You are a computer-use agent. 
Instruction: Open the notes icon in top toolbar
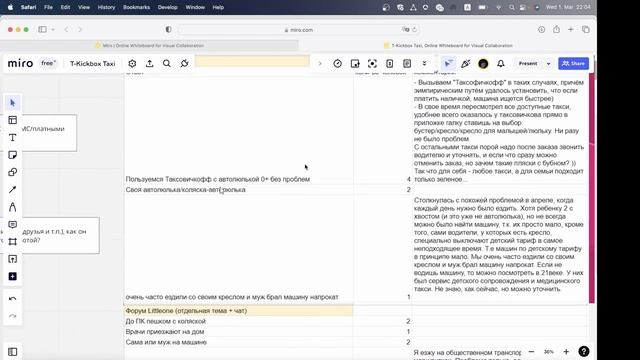point(407,64)
